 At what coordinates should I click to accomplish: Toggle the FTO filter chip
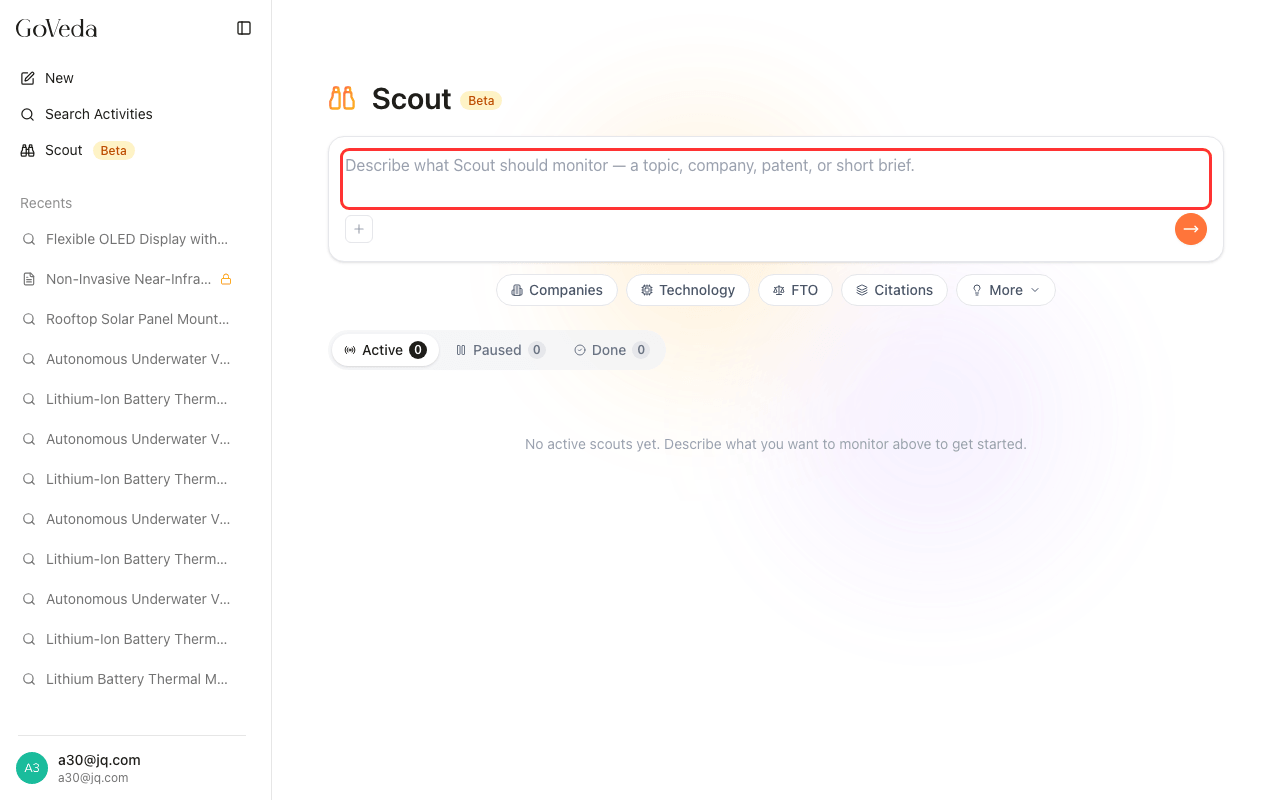[796, 290]
